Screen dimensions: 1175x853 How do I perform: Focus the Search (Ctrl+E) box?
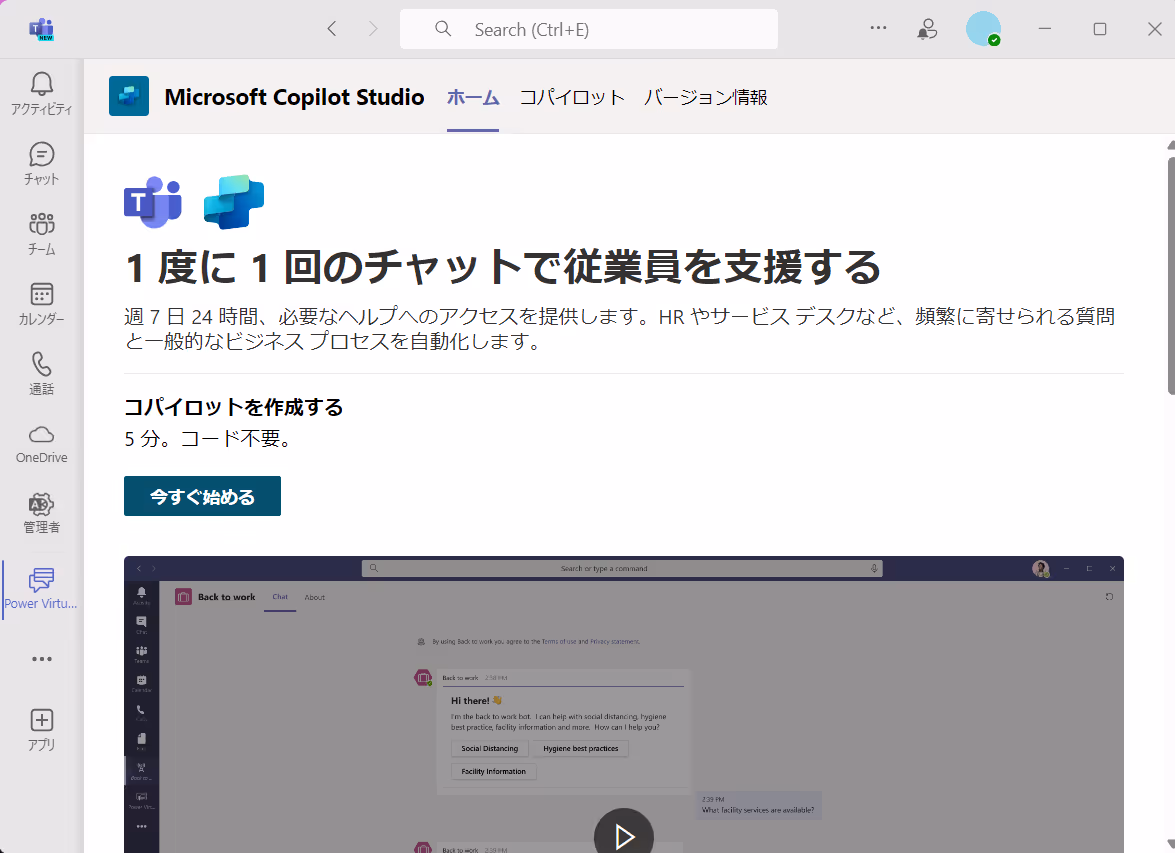(588, 29)
